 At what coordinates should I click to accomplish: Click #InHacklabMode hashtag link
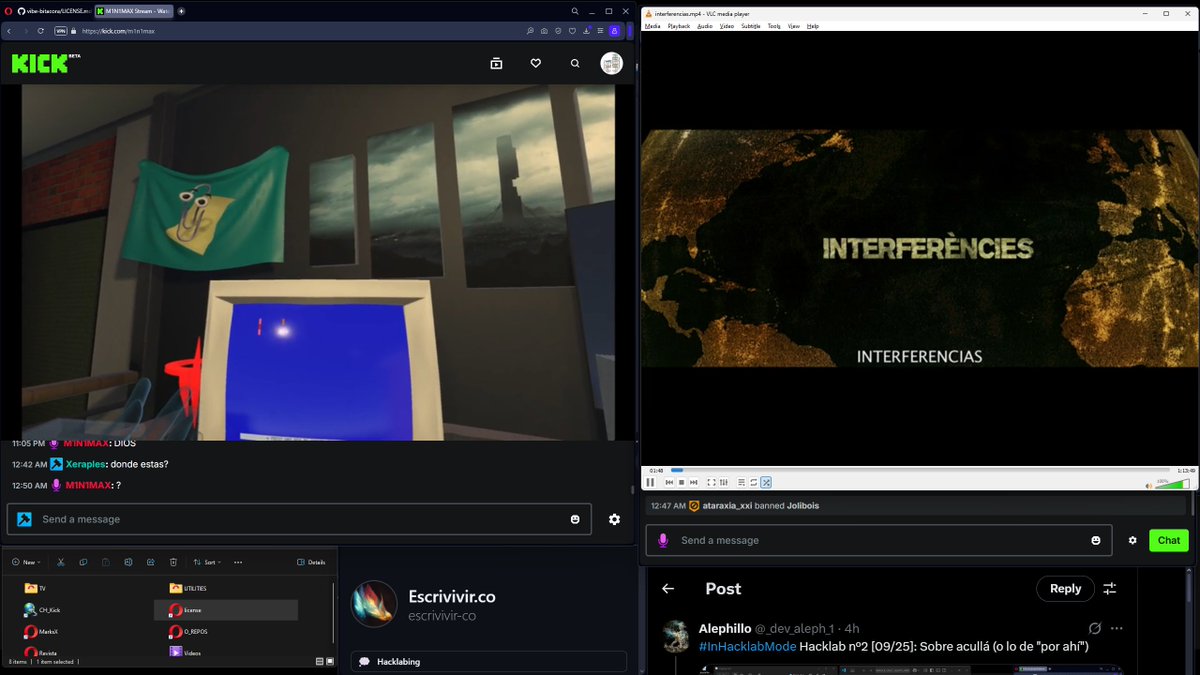(747, 646)
